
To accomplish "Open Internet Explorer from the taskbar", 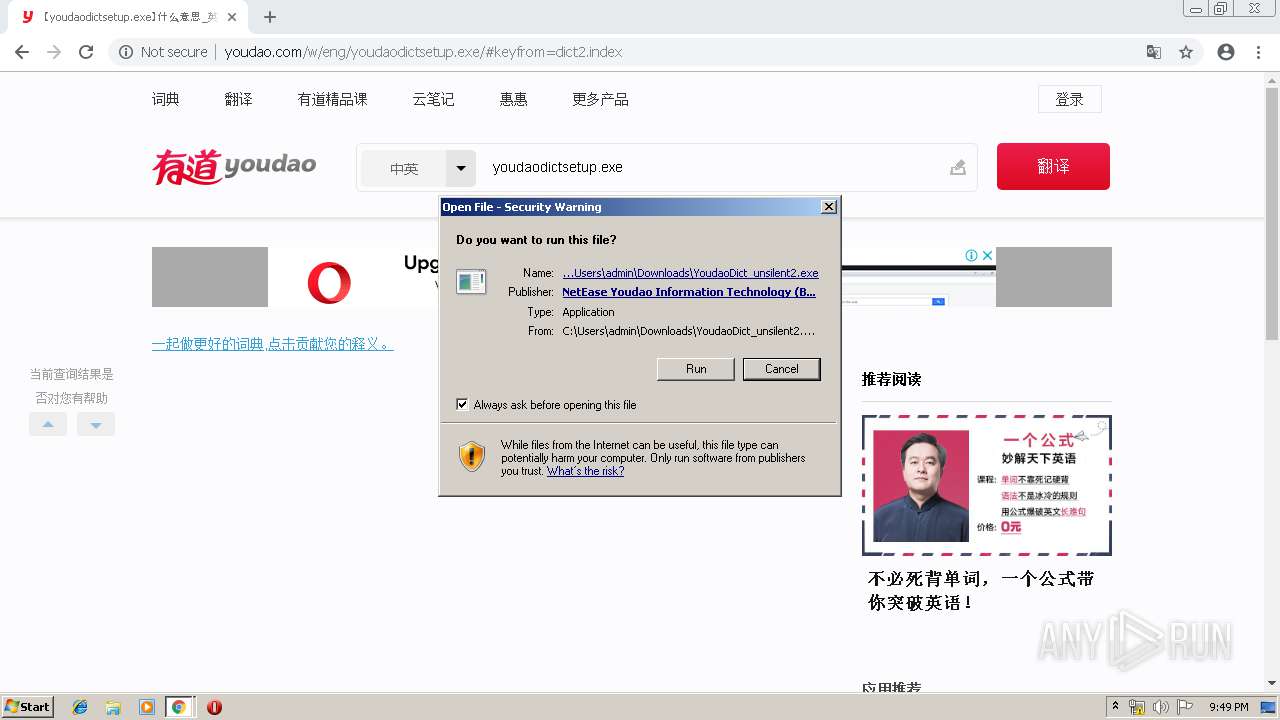I will click(x=80, y=707).
